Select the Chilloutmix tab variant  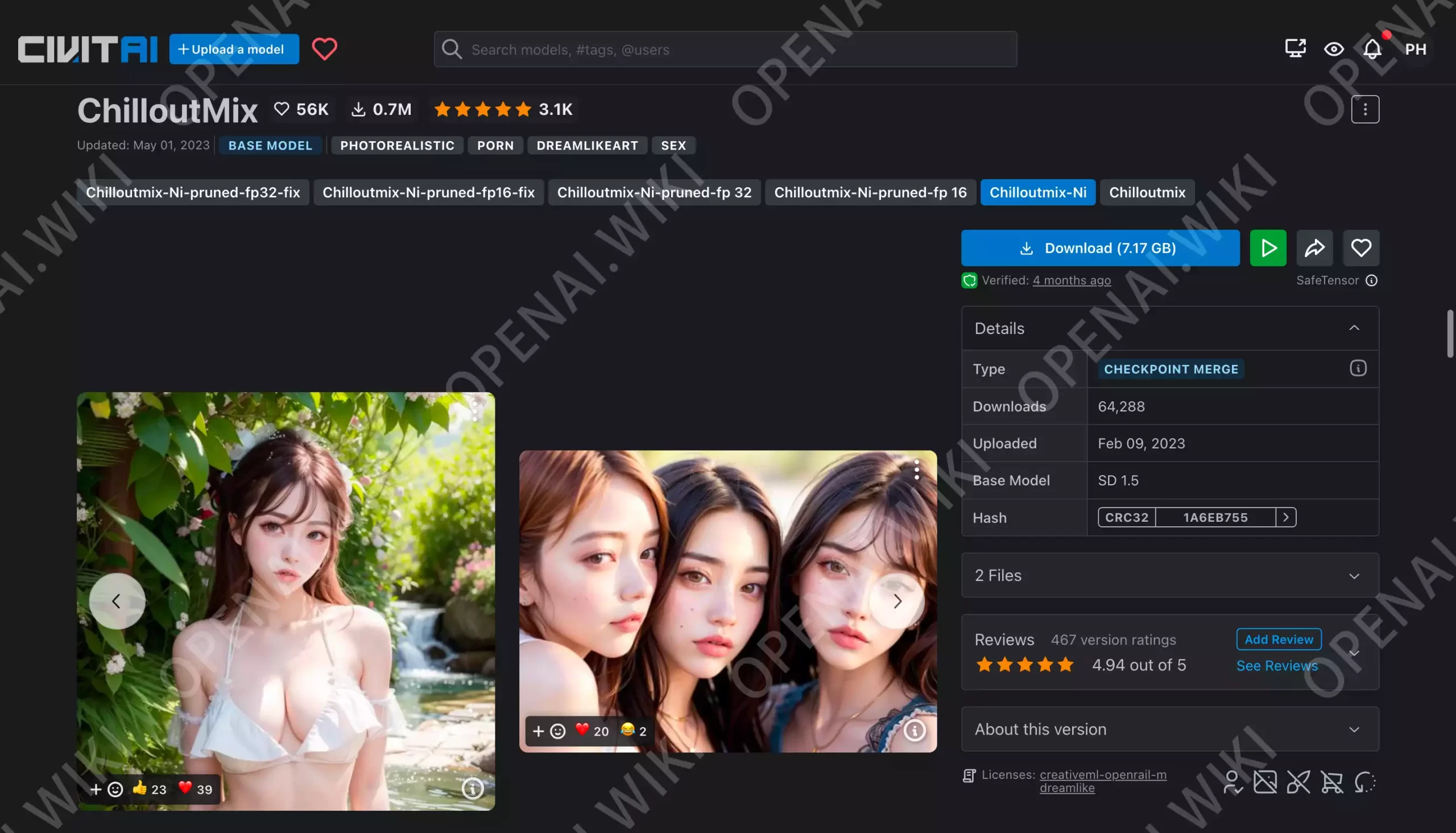point(1147,192)
